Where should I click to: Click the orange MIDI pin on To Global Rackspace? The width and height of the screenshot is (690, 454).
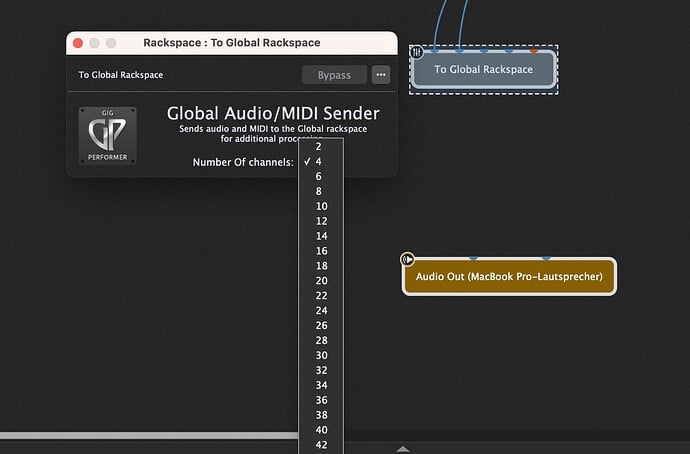pyautogui.click(x=534, y=49)
